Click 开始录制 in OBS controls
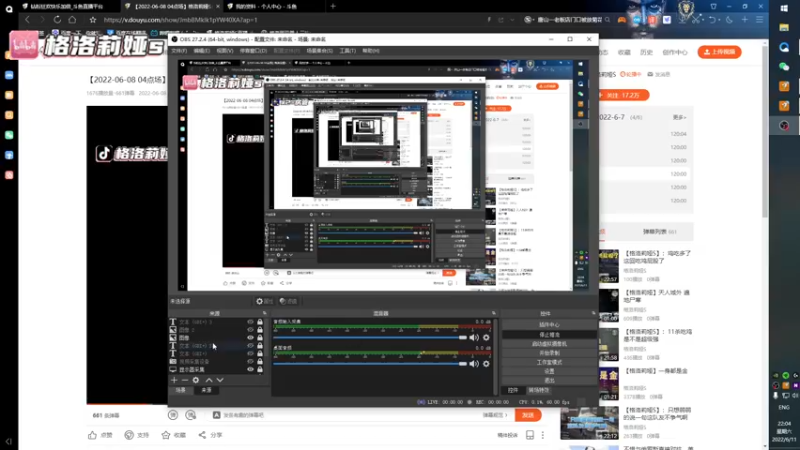Screen dimensions: 800x450 (549, 353)
